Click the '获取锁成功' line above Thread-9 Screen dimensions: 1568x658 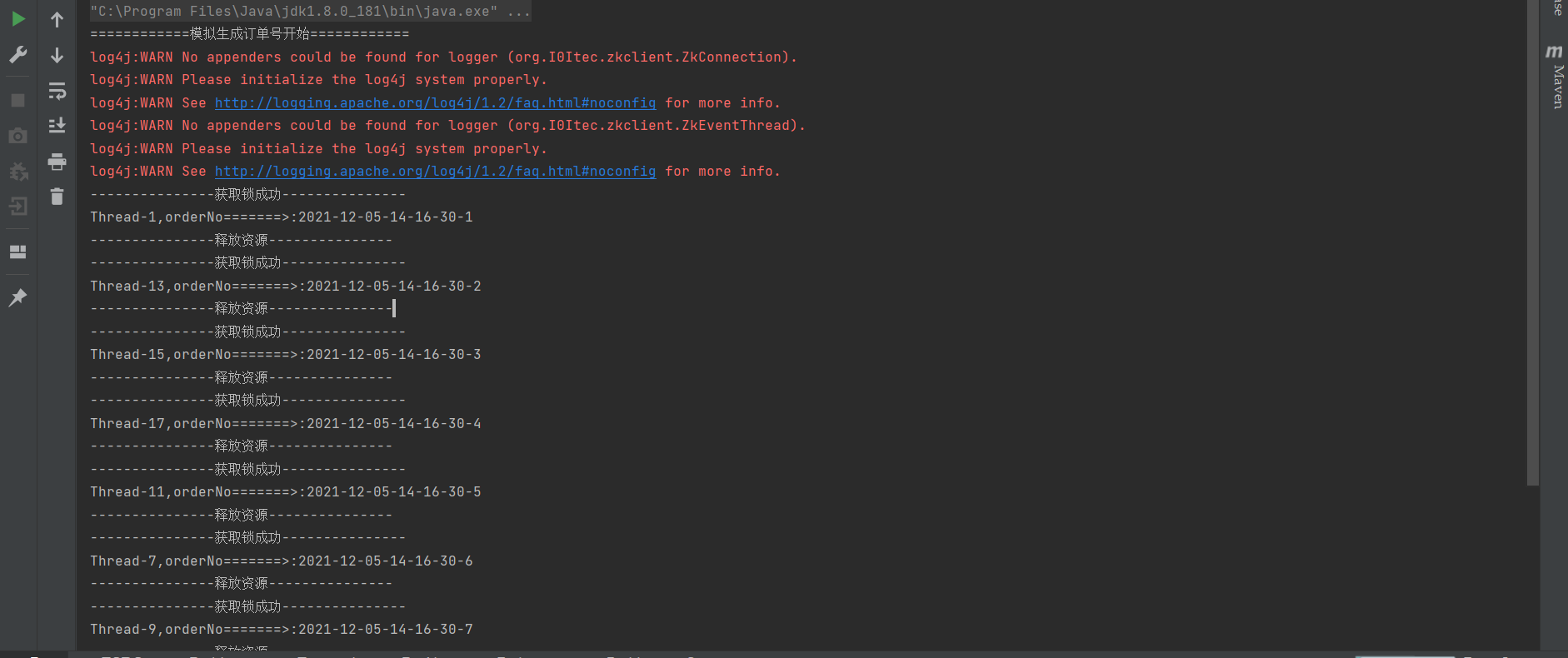(x=248, y=606)
